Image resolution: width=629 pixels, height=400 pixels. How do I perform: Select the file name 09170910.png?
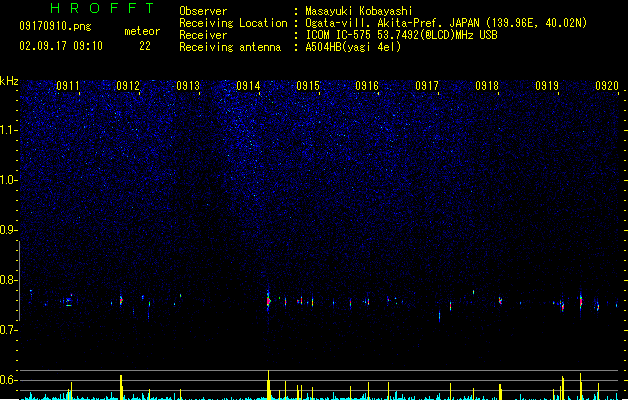click(x=55, y=26)
